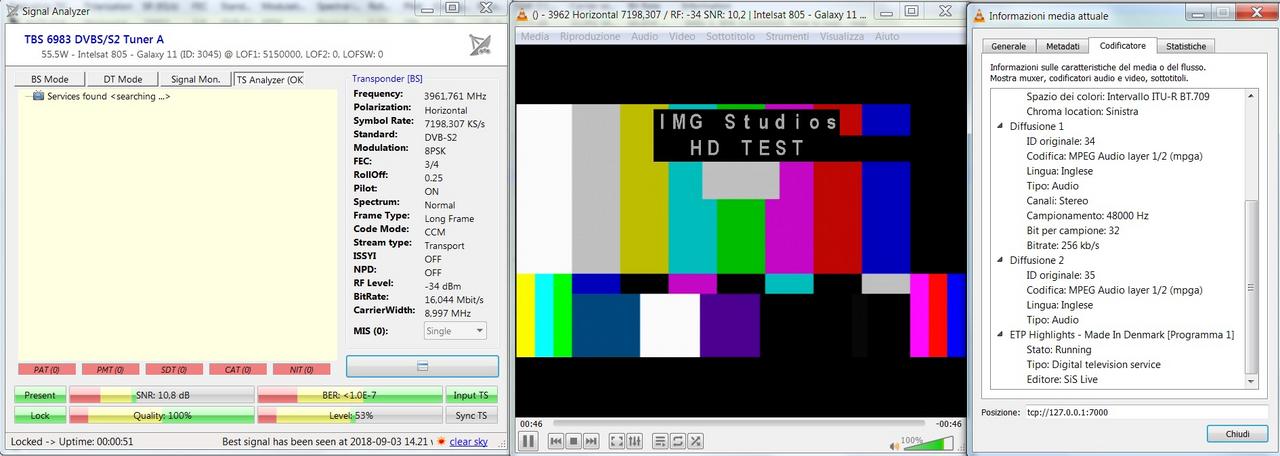Click the PMT (0) indicator
Screen dimensions: 1280x456
click(111, 370)
